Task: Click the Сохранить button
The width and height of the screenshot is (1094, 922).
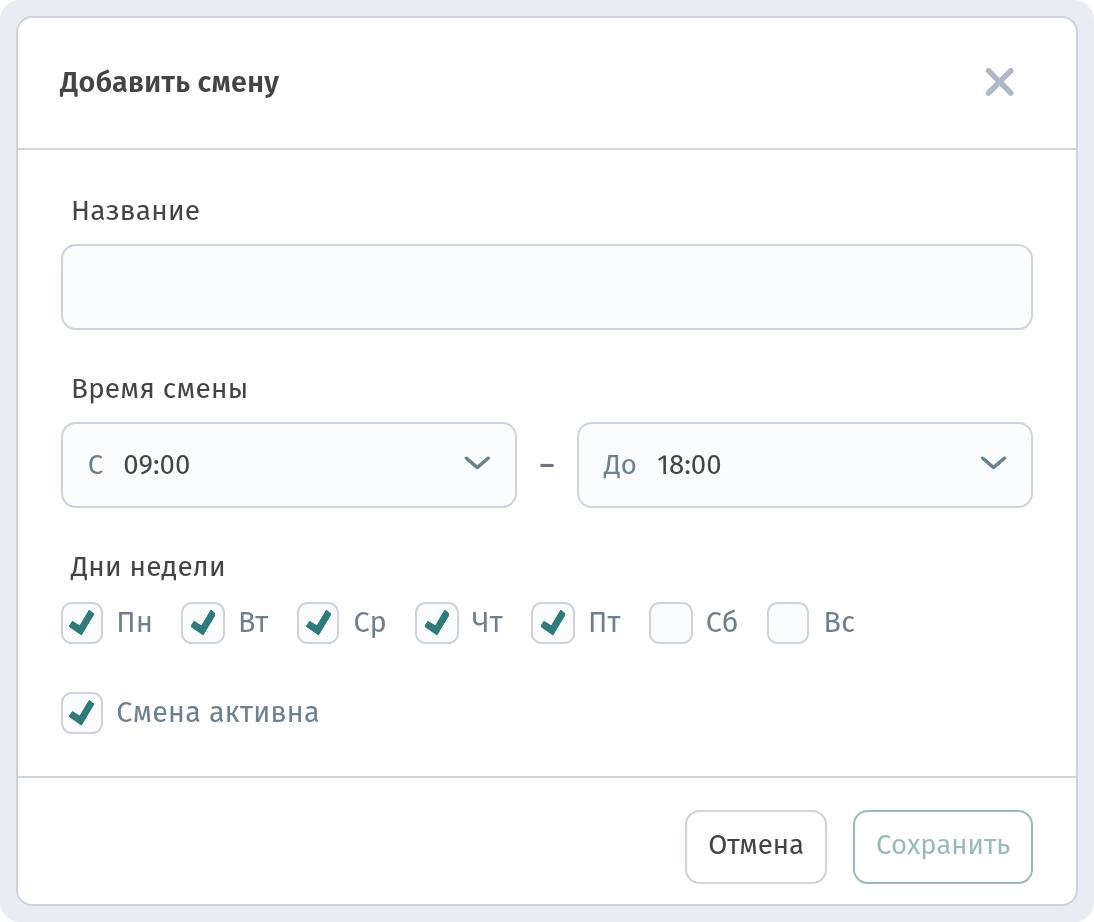Action: pyautogui.click(x=943, y=847)
